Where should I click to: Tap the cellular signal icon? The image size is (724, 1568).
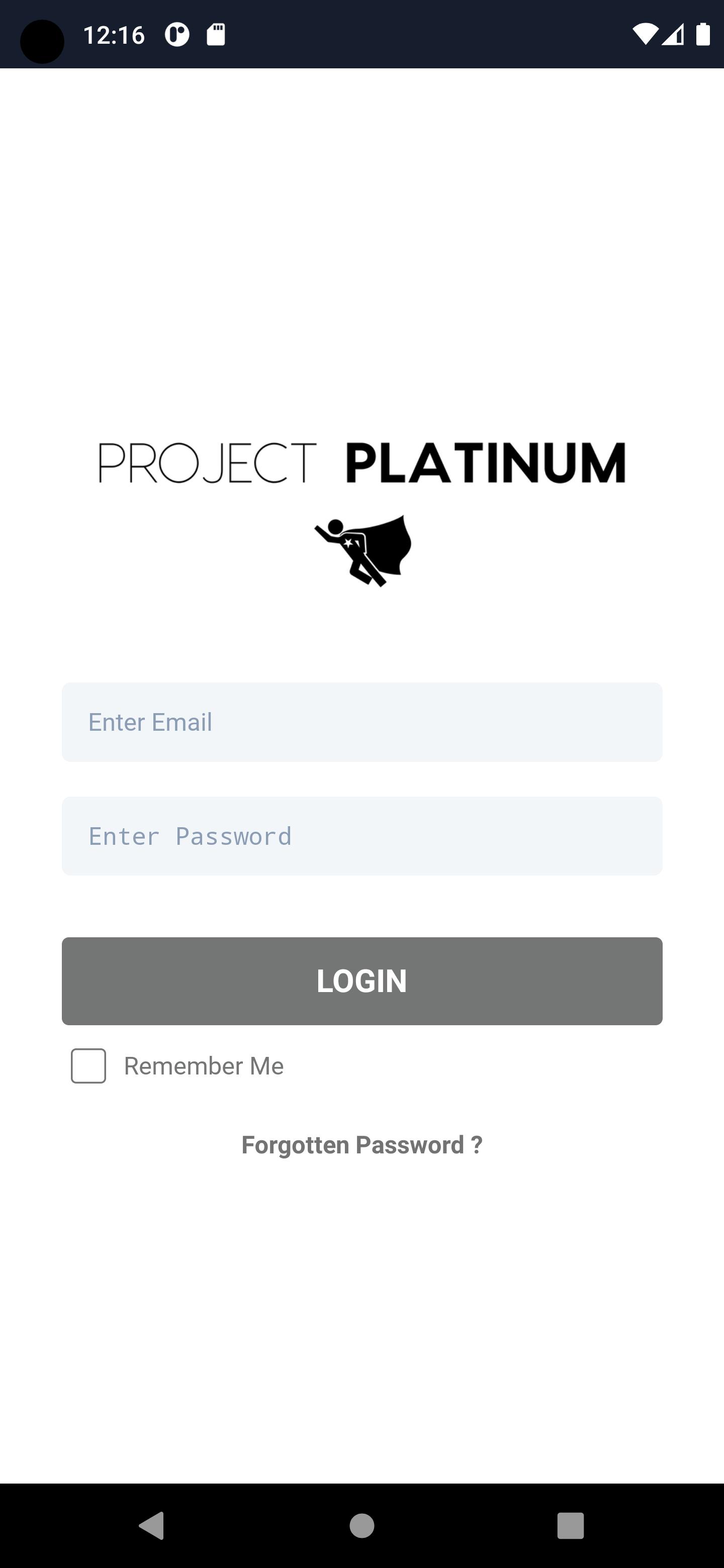[x=673, y=34]
